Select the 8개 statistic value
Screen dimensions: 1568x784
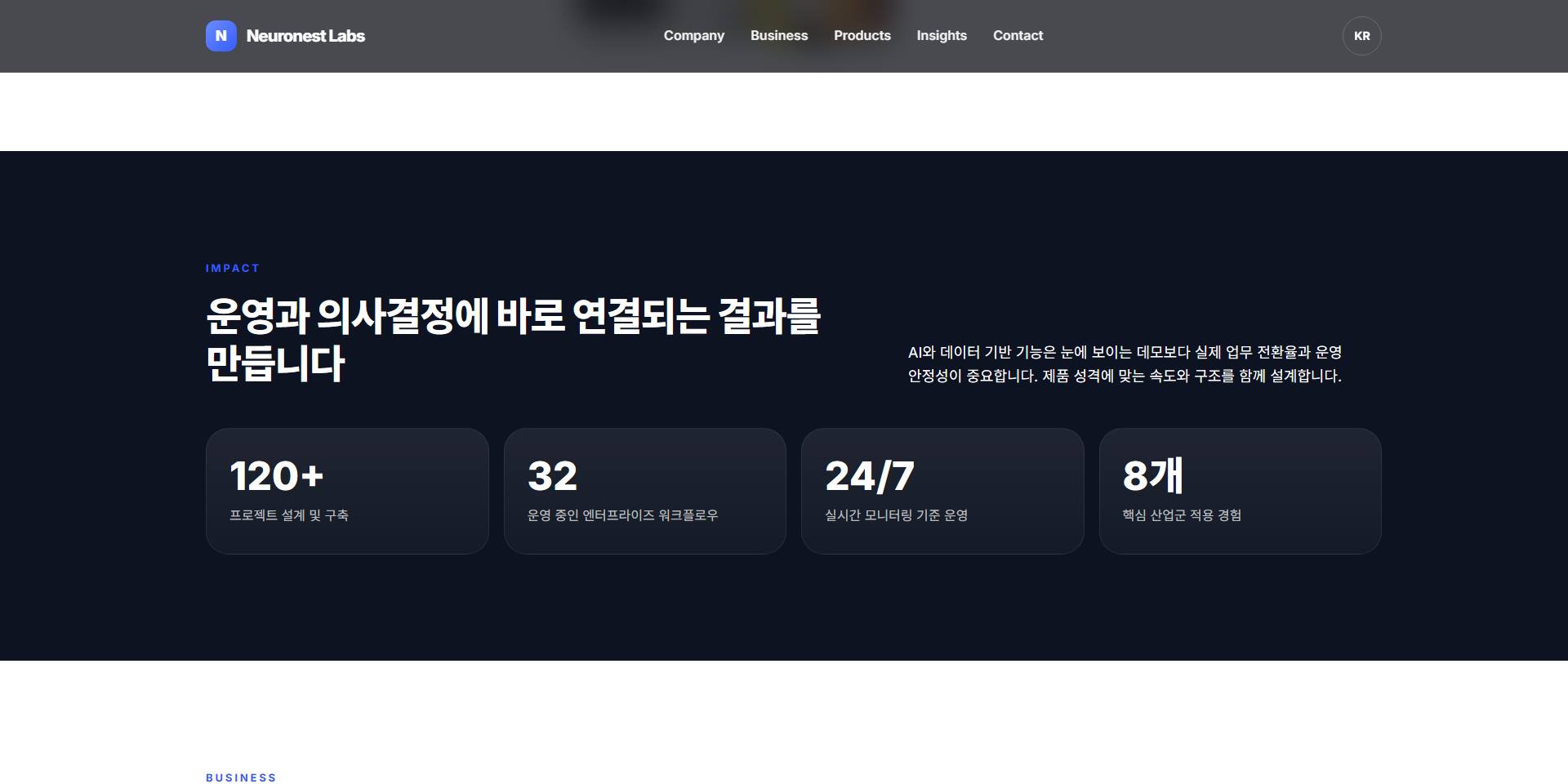tap(1152, 475)
